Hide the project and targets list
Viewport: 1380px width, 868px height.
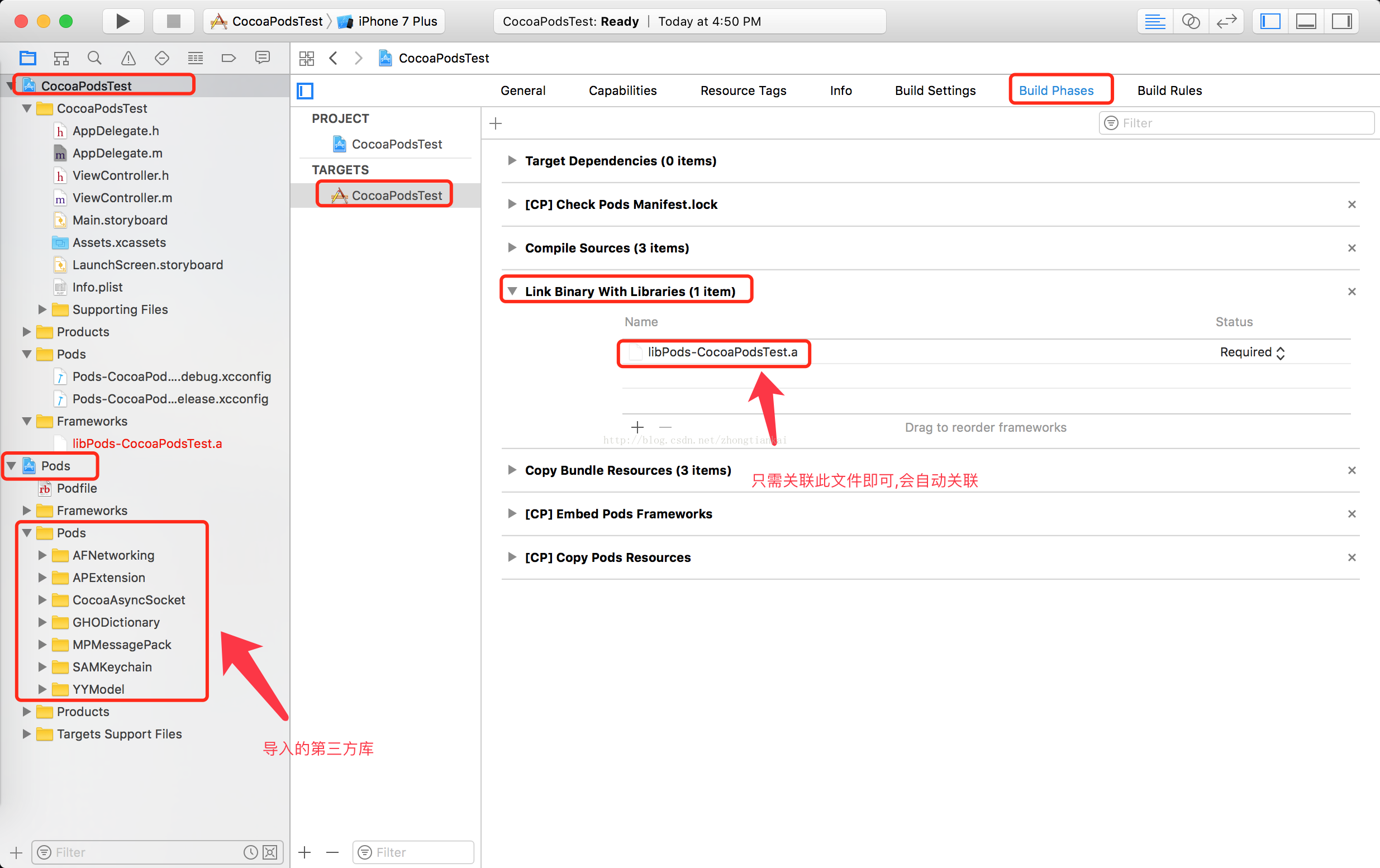click(305, 90)
